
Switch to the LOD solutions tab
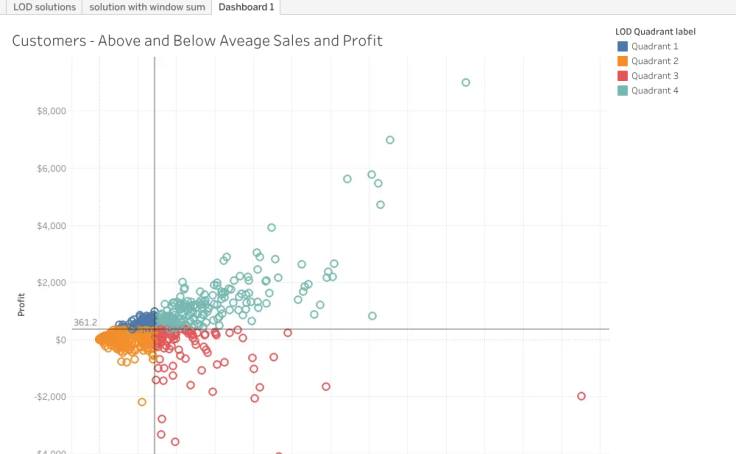click(44, 7)
